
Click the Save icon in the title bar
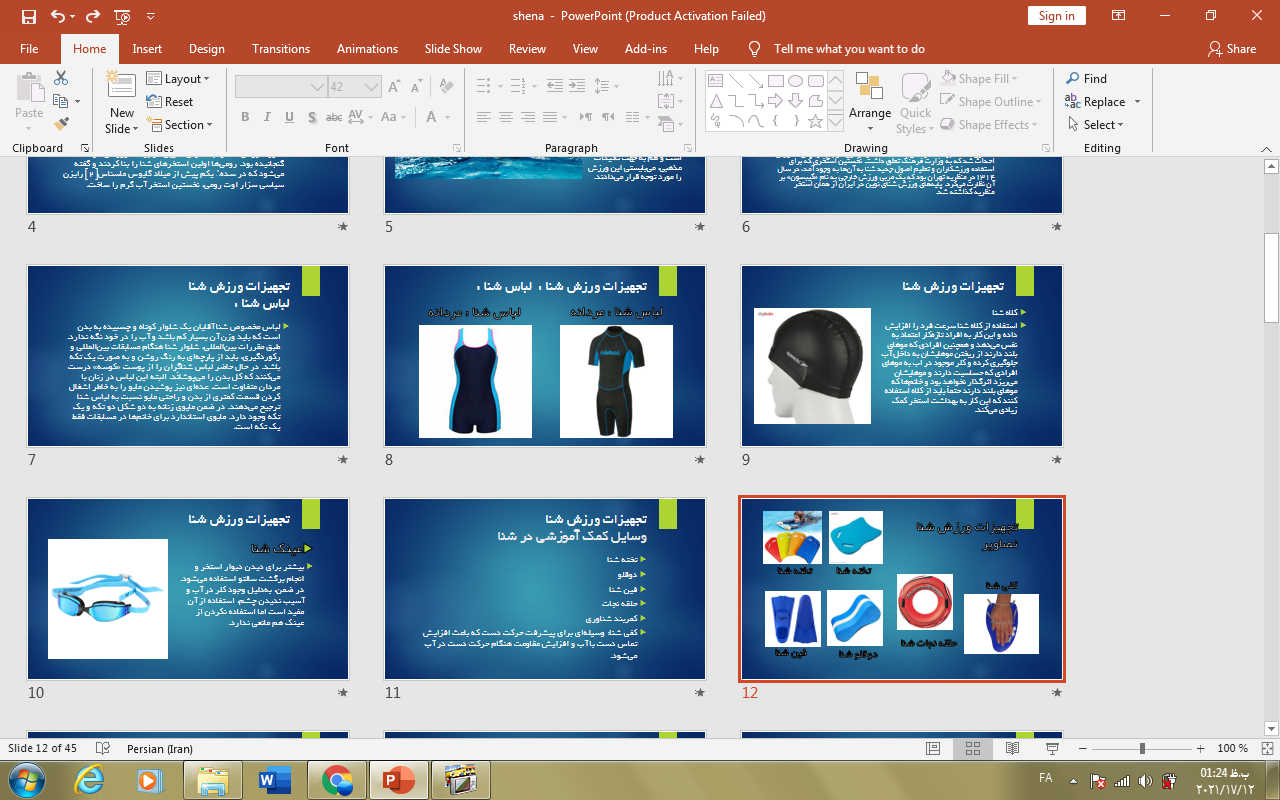[x=28, y=16]
